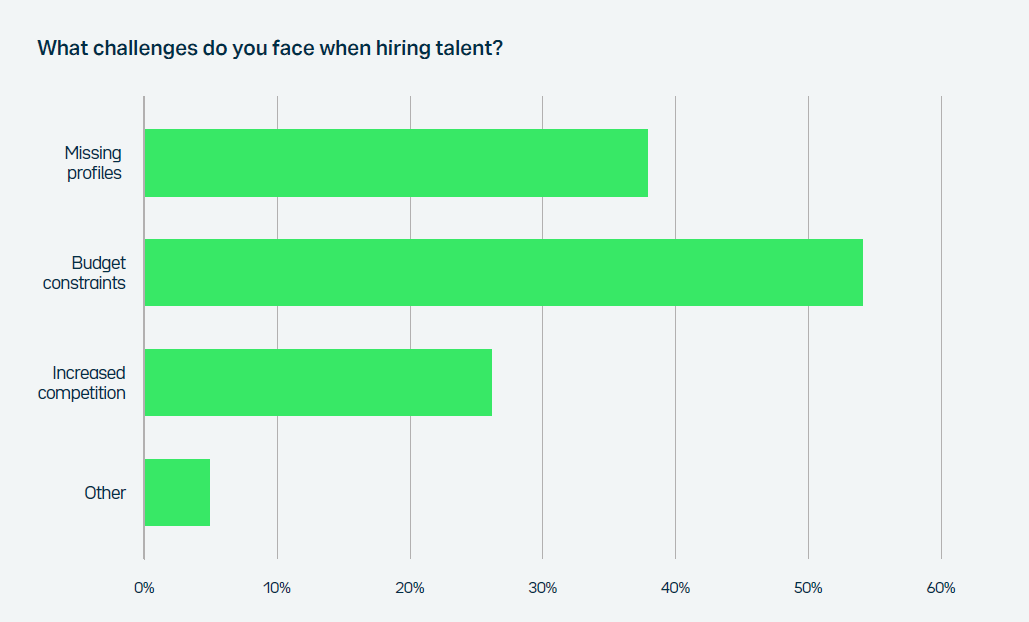Select the Missing profiles bar

click(x=396, y=163)
